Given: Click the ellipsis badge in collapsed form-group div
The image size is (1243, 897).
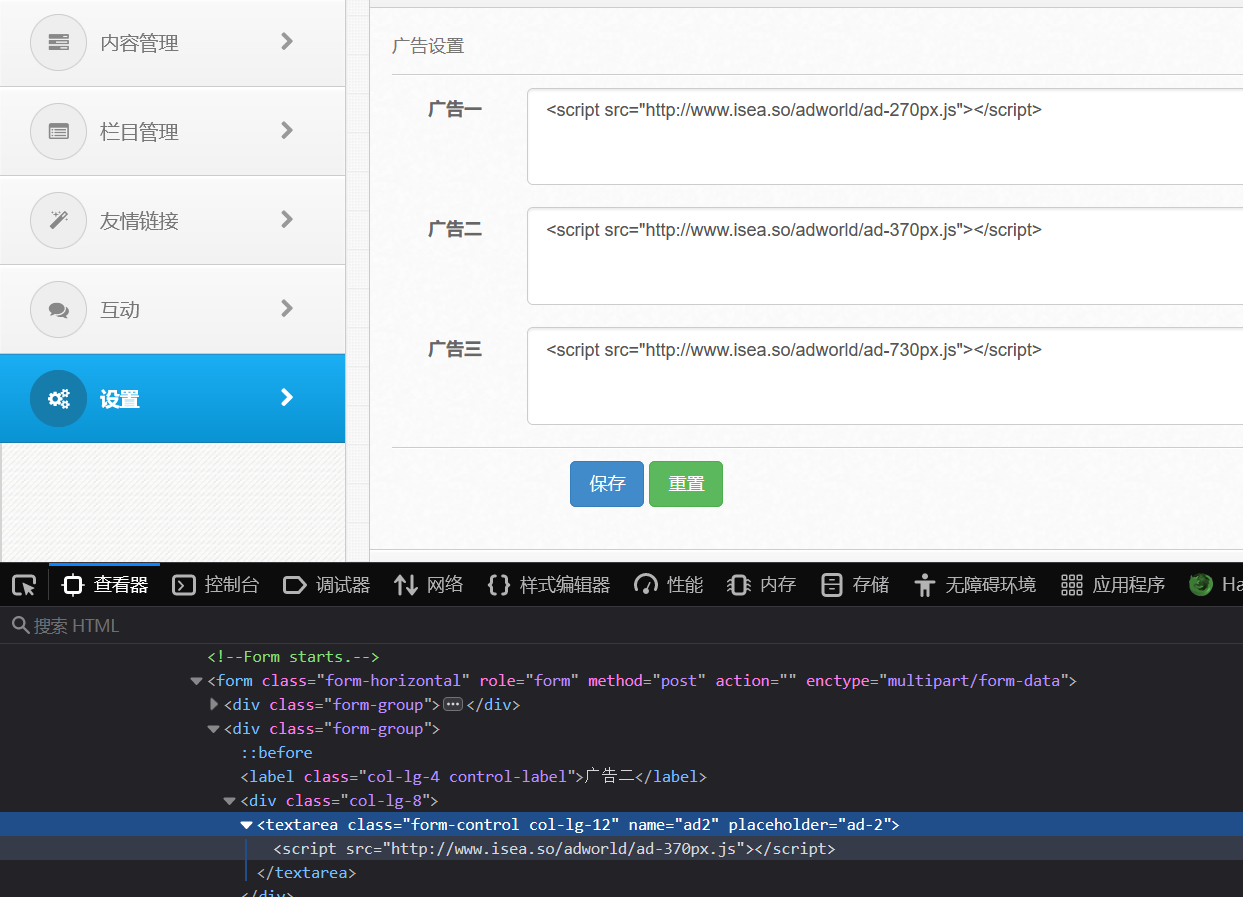Looking at the screenshot, I should pos(452,705).
